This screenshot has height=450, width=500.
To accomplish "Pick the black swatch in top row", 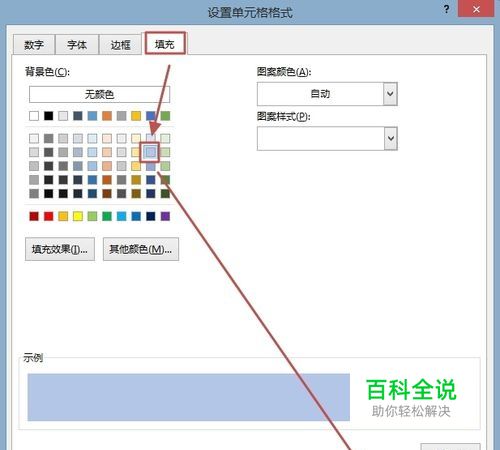I will pos(49,116).
